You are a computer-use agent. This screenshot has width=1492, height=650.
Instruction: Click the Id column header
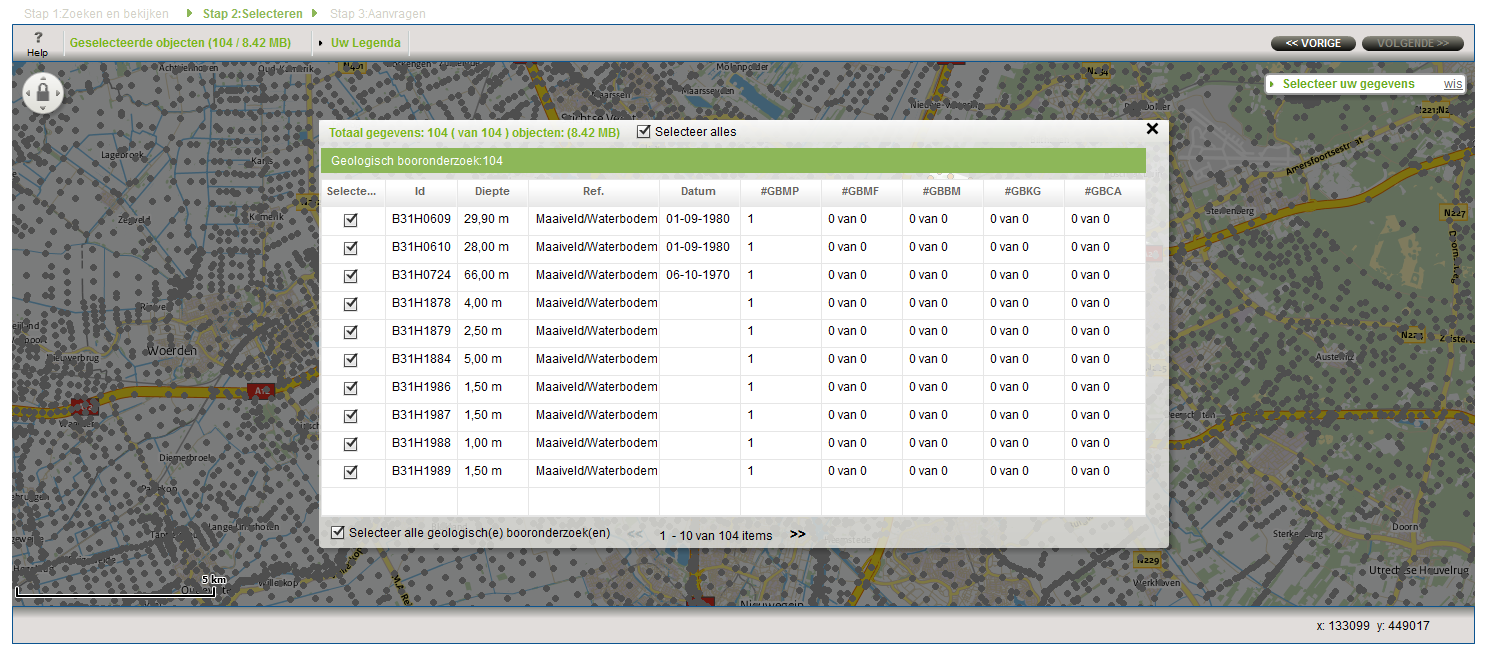[420, 192]
